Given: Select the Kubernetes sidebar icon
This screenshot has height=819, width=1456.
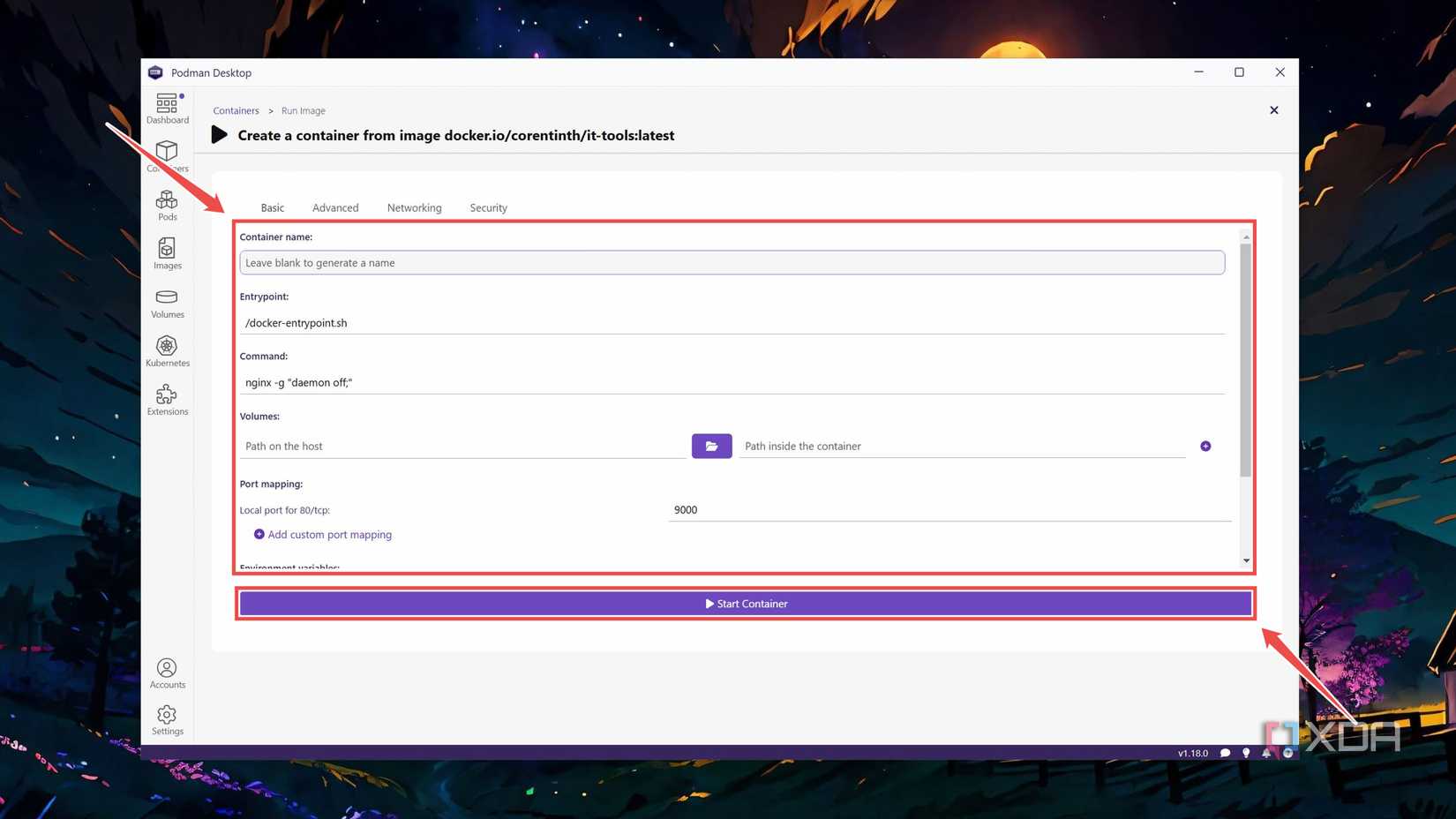Looking at the screenshot, I should coord(167,351).
